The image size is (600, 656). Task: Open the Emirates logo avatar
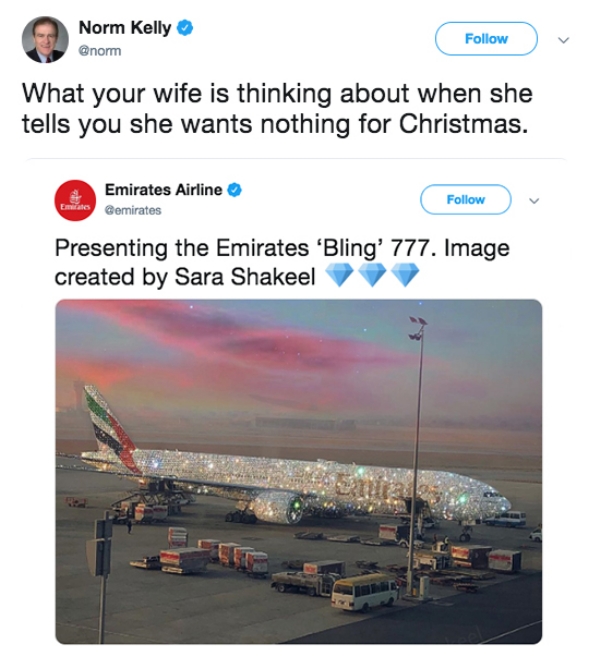(73, 200)
